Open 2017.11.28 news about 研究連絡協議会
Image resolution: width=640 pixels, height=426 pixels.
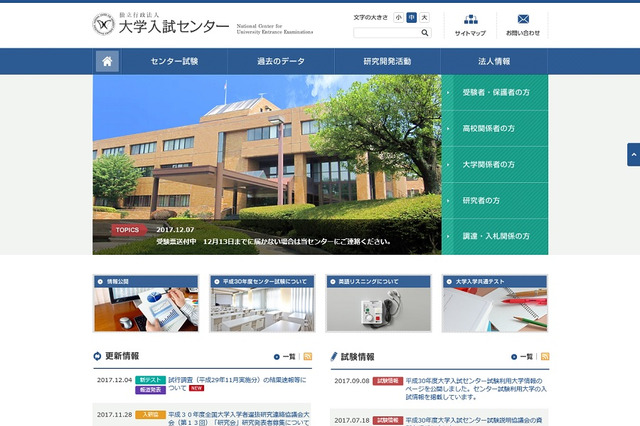tap(239, 418)
